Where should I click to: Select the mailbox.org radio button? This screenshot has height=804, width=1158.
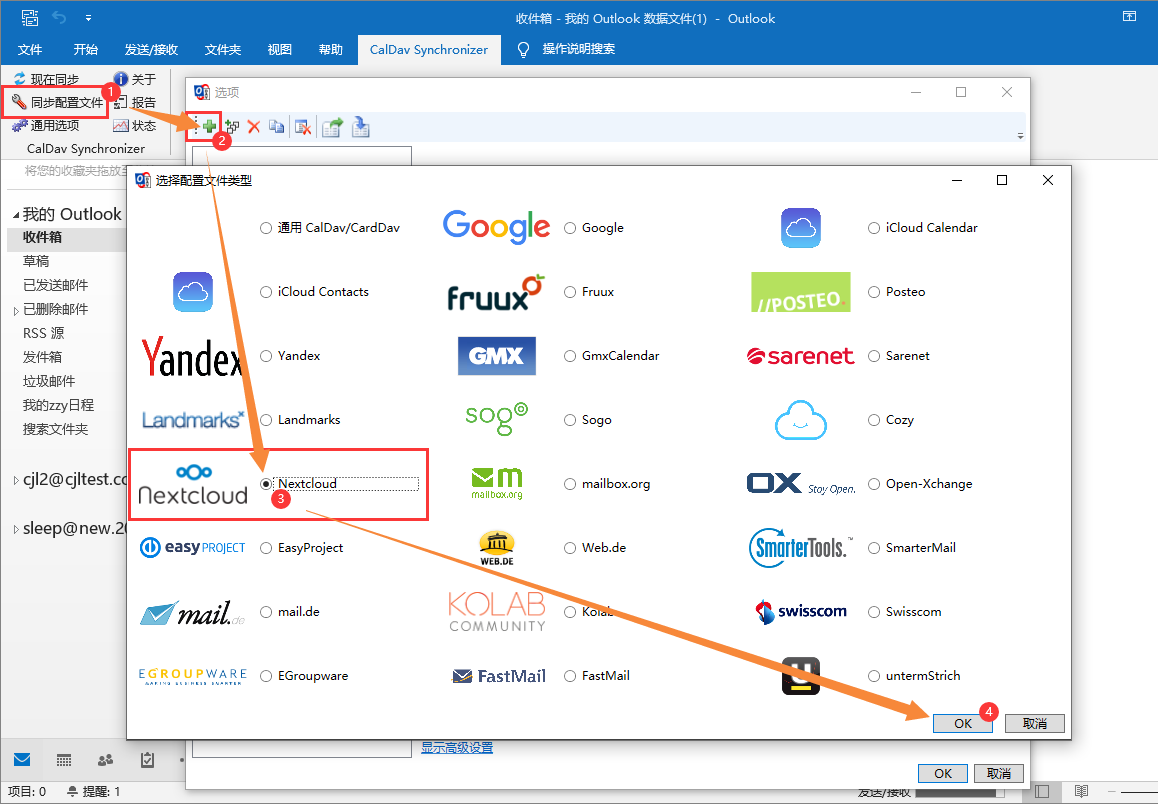[x=570, y=484]
